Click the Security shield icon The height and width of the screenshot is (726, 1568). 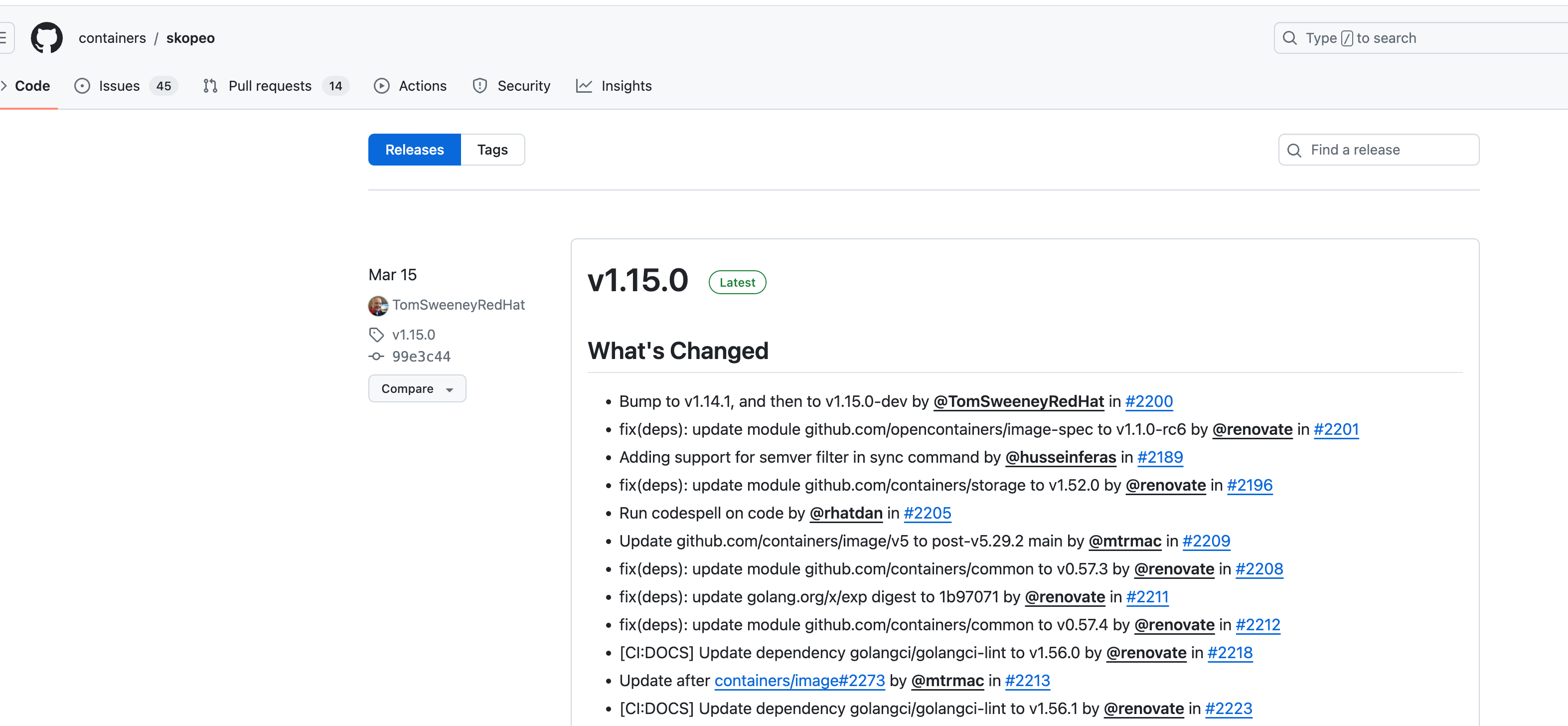(479, 86)
